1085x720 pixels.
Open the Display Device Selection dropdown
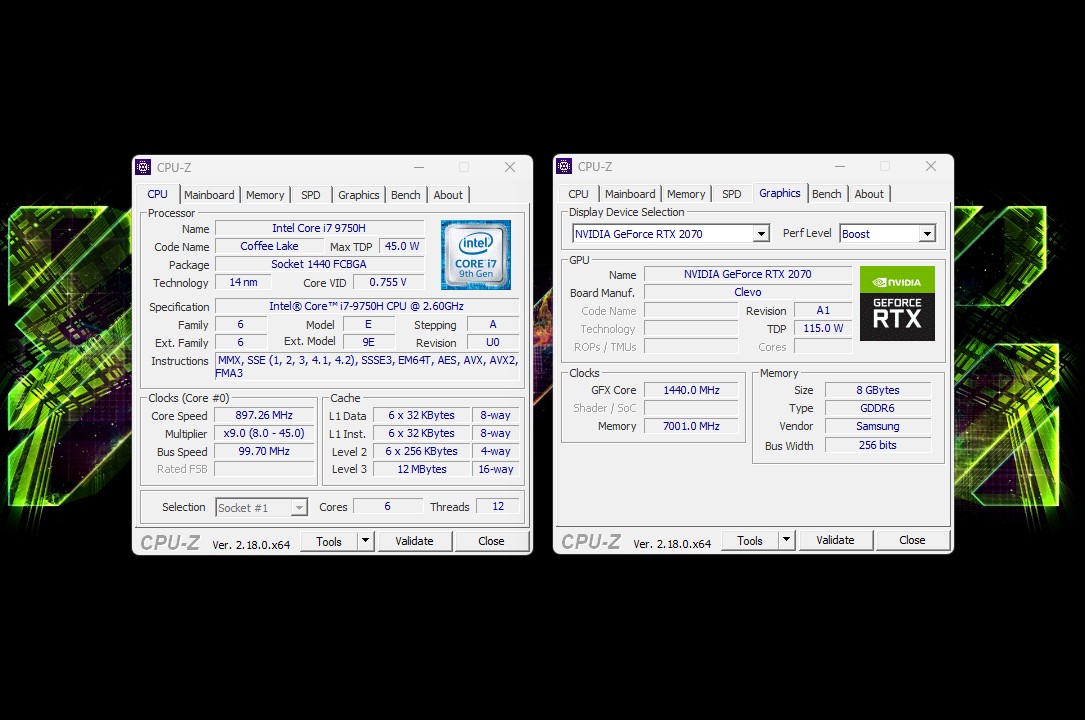click(x=760, y=234)
